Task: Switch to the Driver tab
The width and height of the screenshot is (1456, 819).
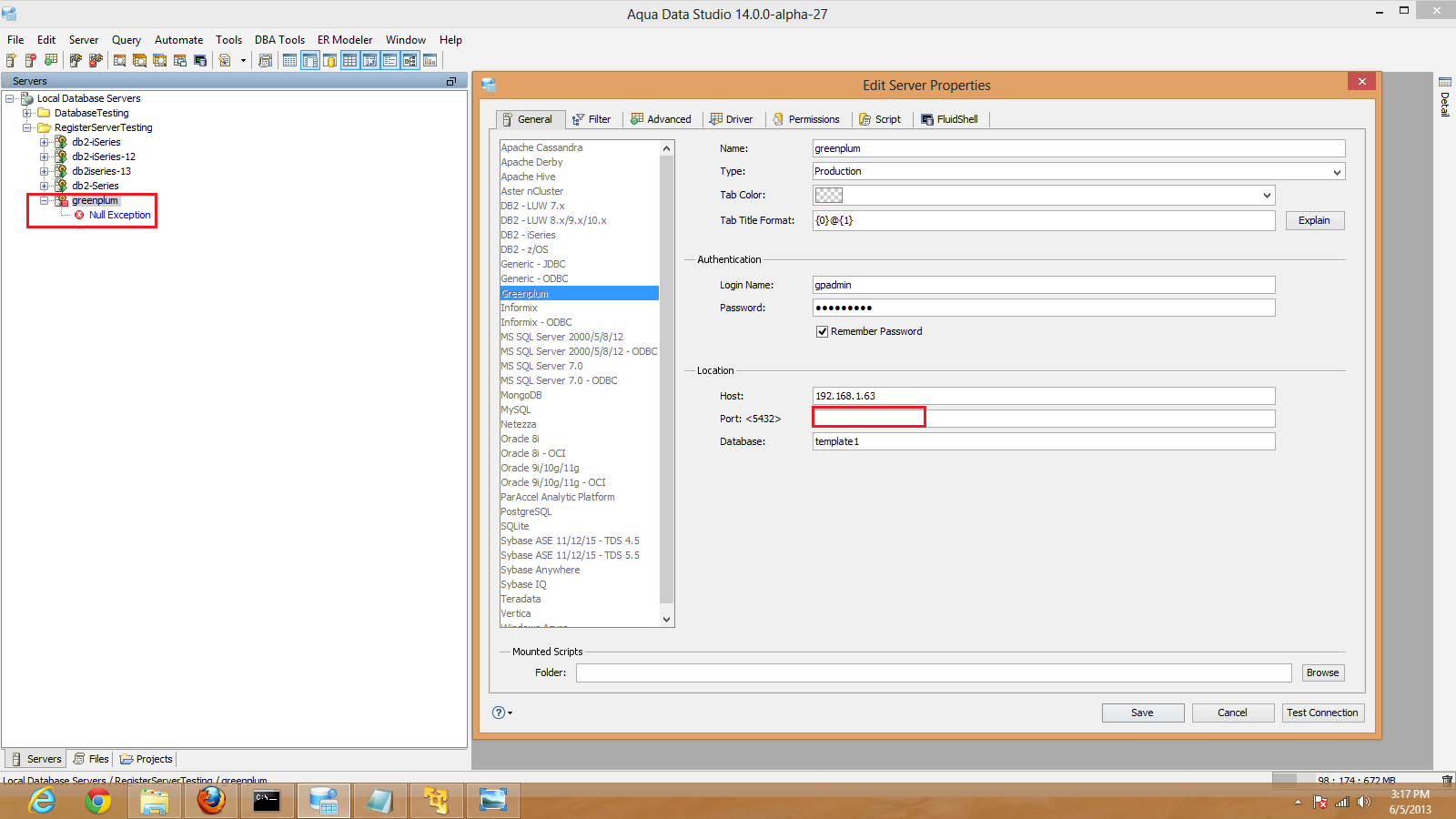Action: tap(732, 119)
